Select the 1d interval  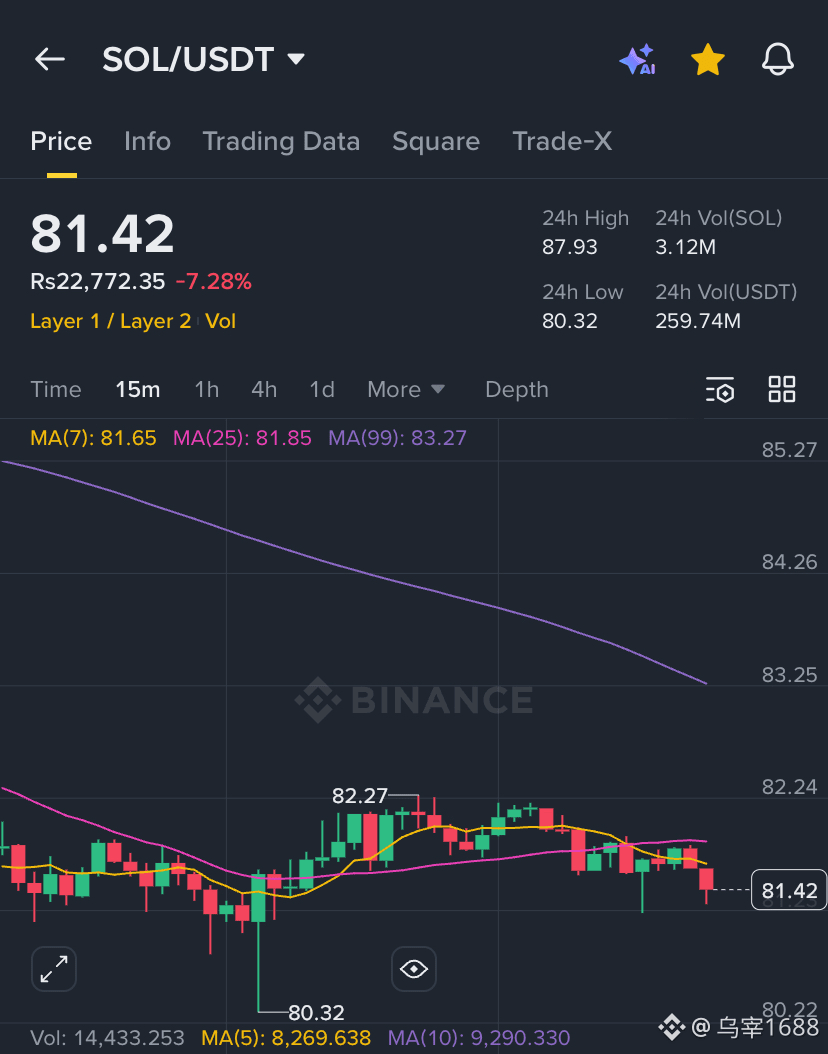point(322,389)
